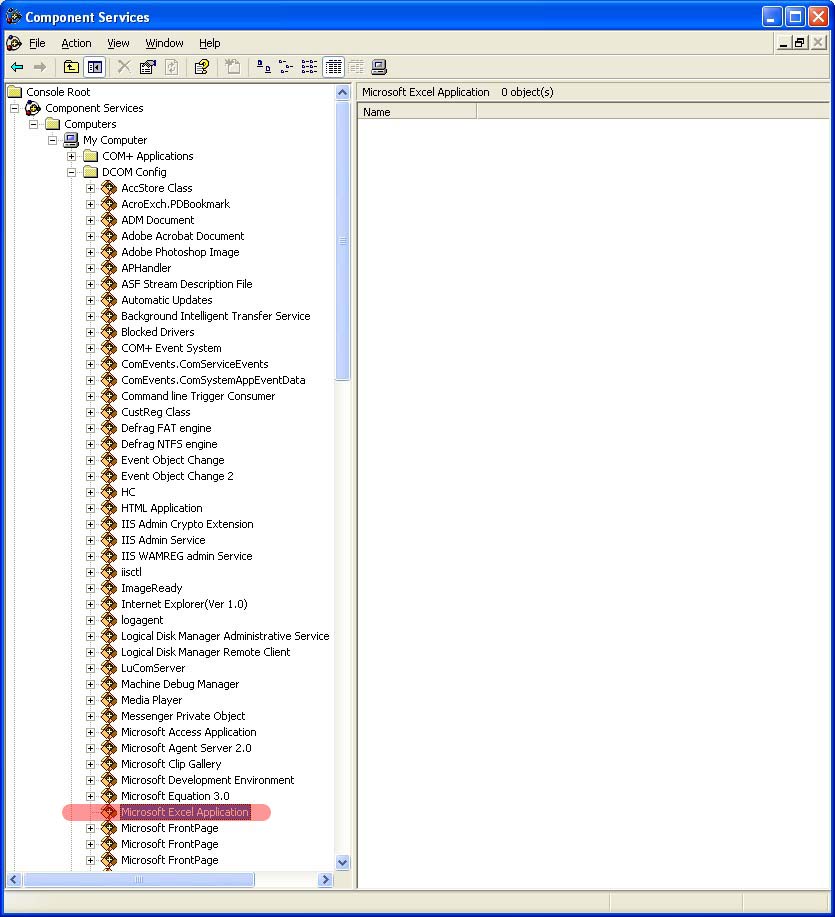Click the Help toolbar icon

click(x=202, y=67)
